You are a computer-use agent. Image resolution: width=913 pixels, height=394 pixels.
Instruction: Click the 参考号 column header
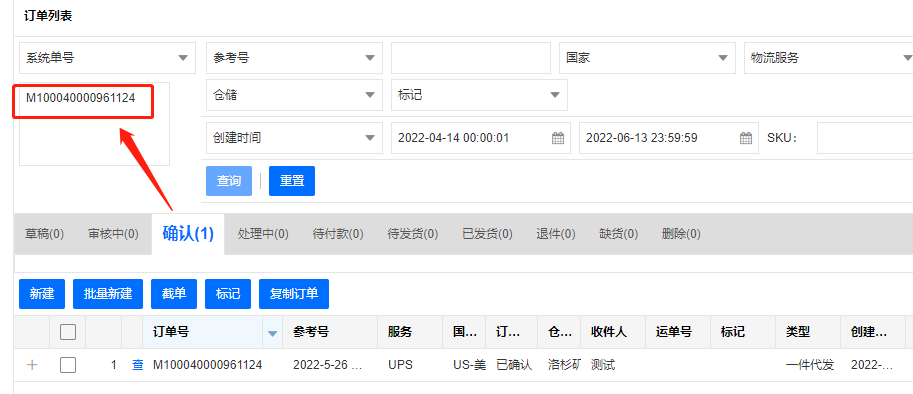(x=330, y=332)
